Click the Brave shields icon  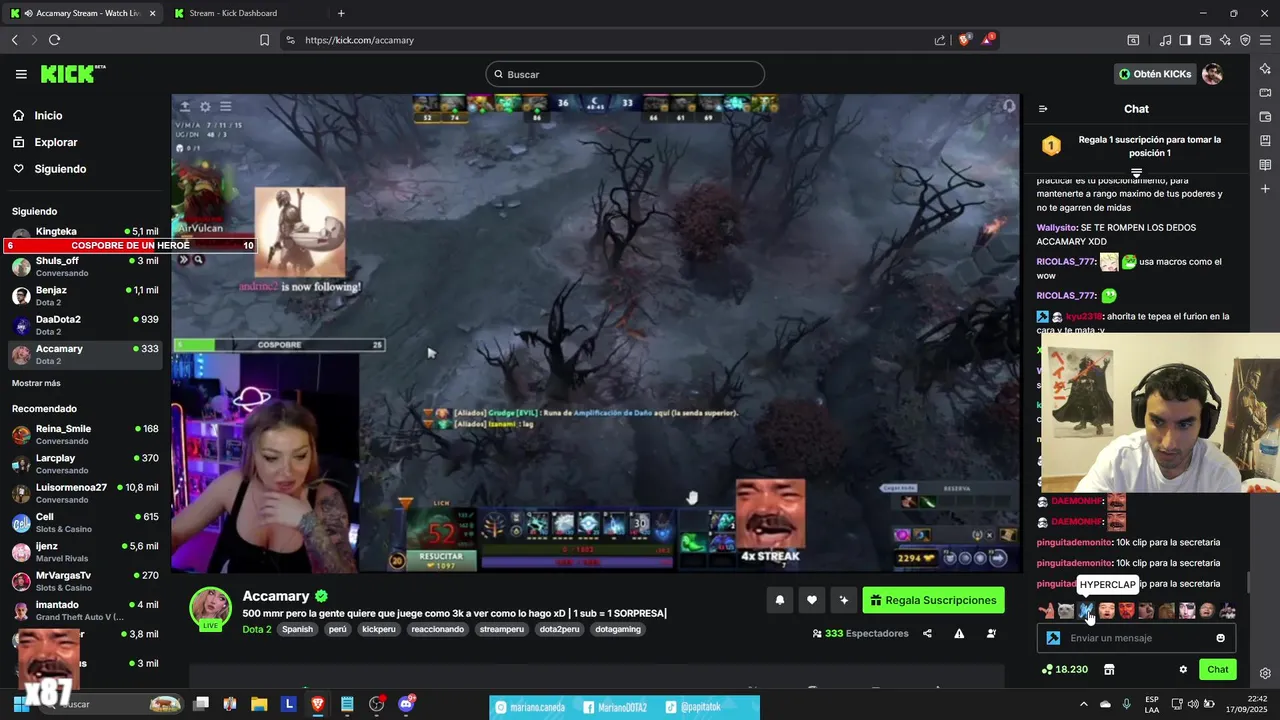tap(965, 40)
